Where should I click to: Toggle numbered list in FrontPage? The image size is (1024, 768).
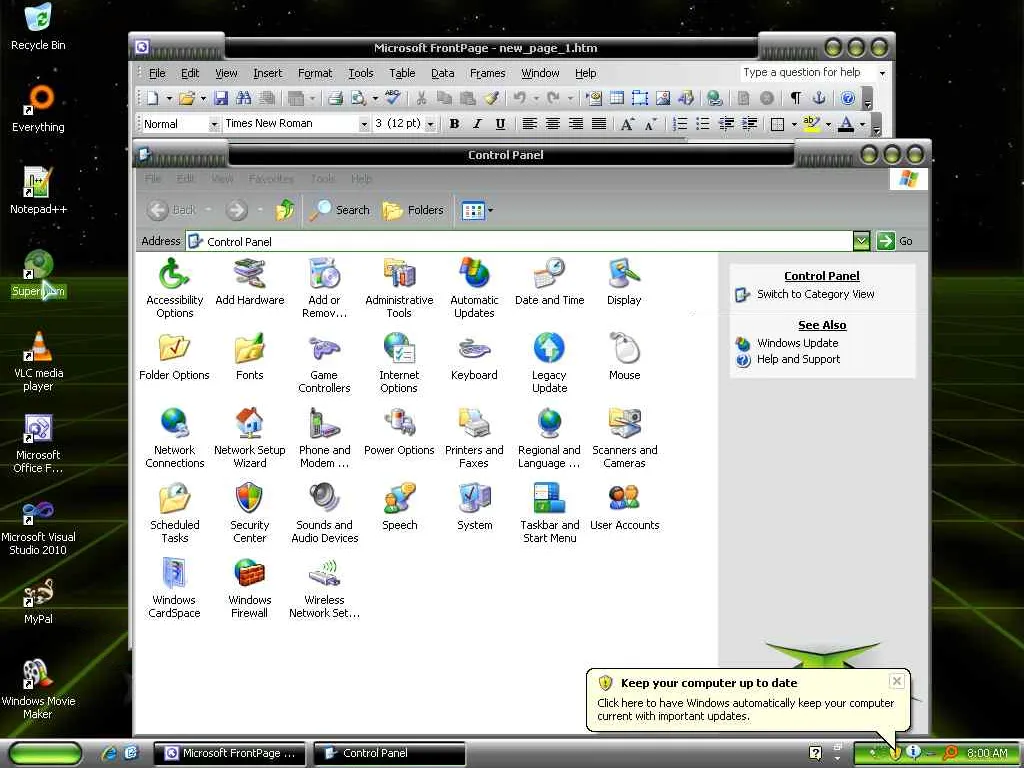click(x=680, y=123)
